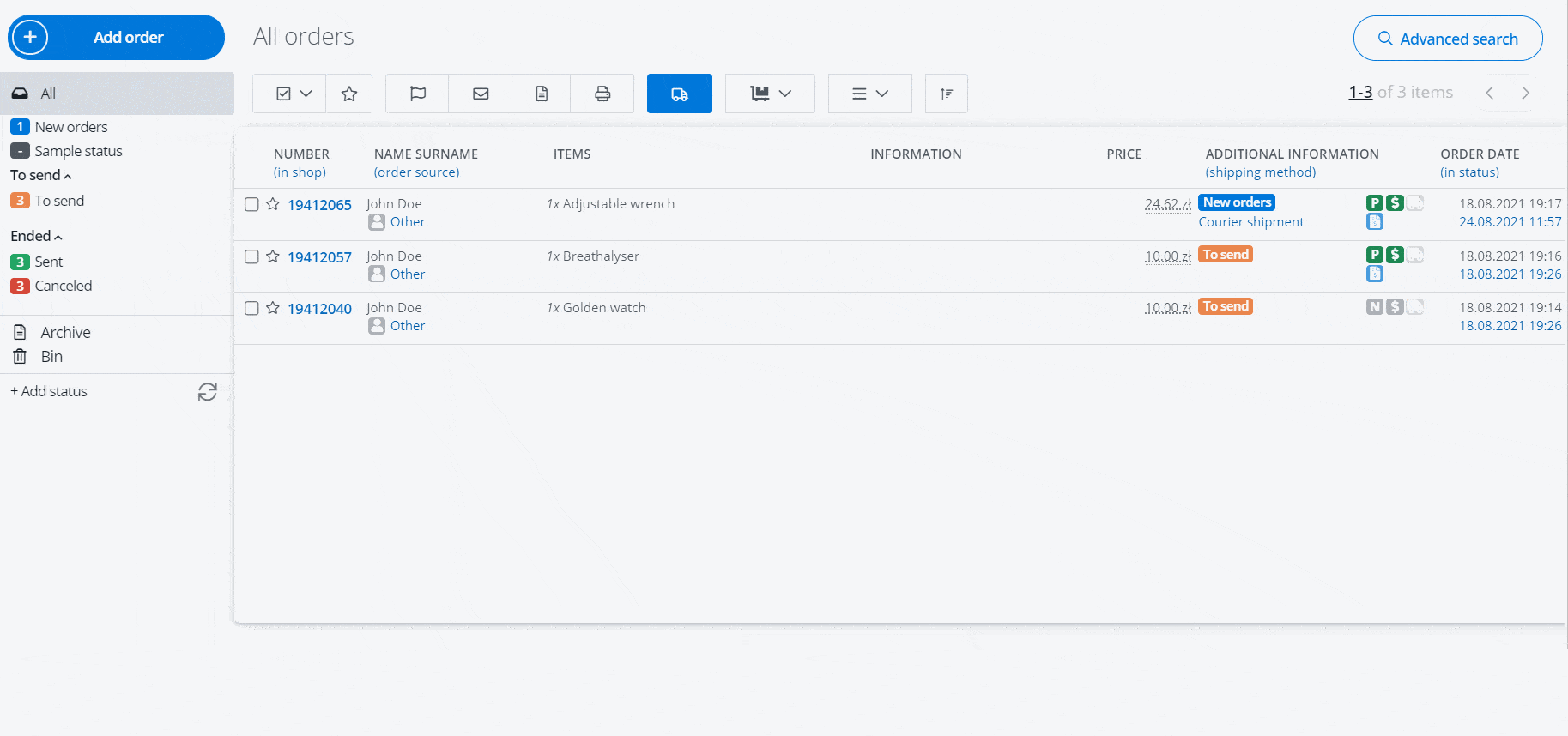Click the Add order button
Viewport: 1568px width, 736px height.
tap(116, 37)
